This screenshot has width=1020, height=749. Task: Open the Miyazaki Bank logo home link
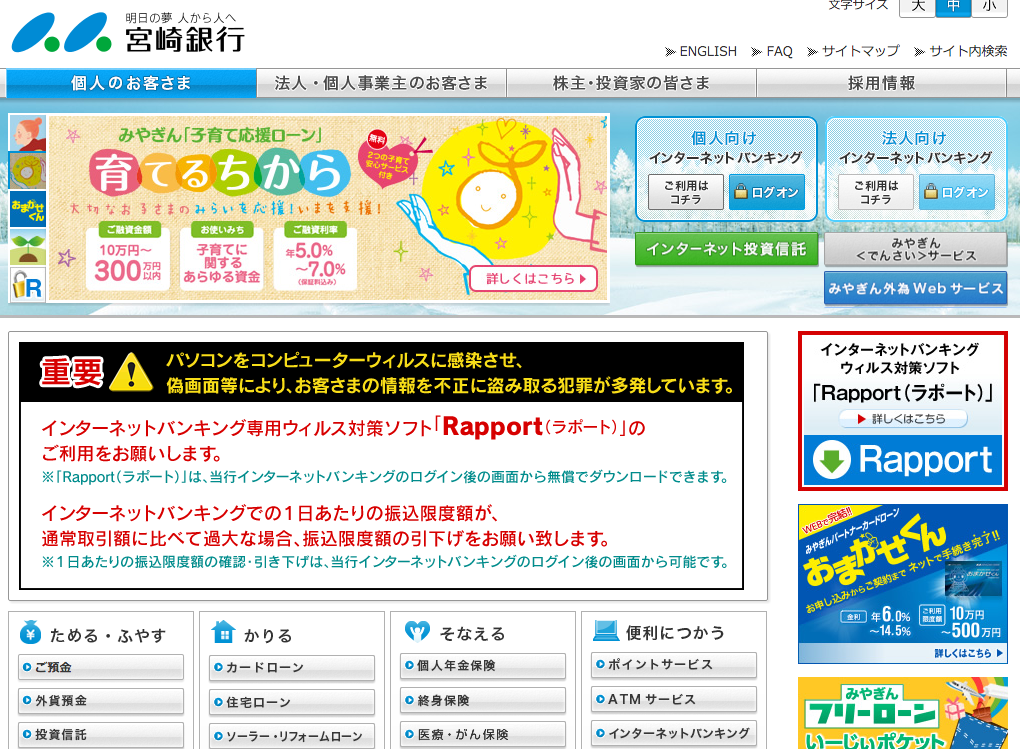tap(128, 33)
